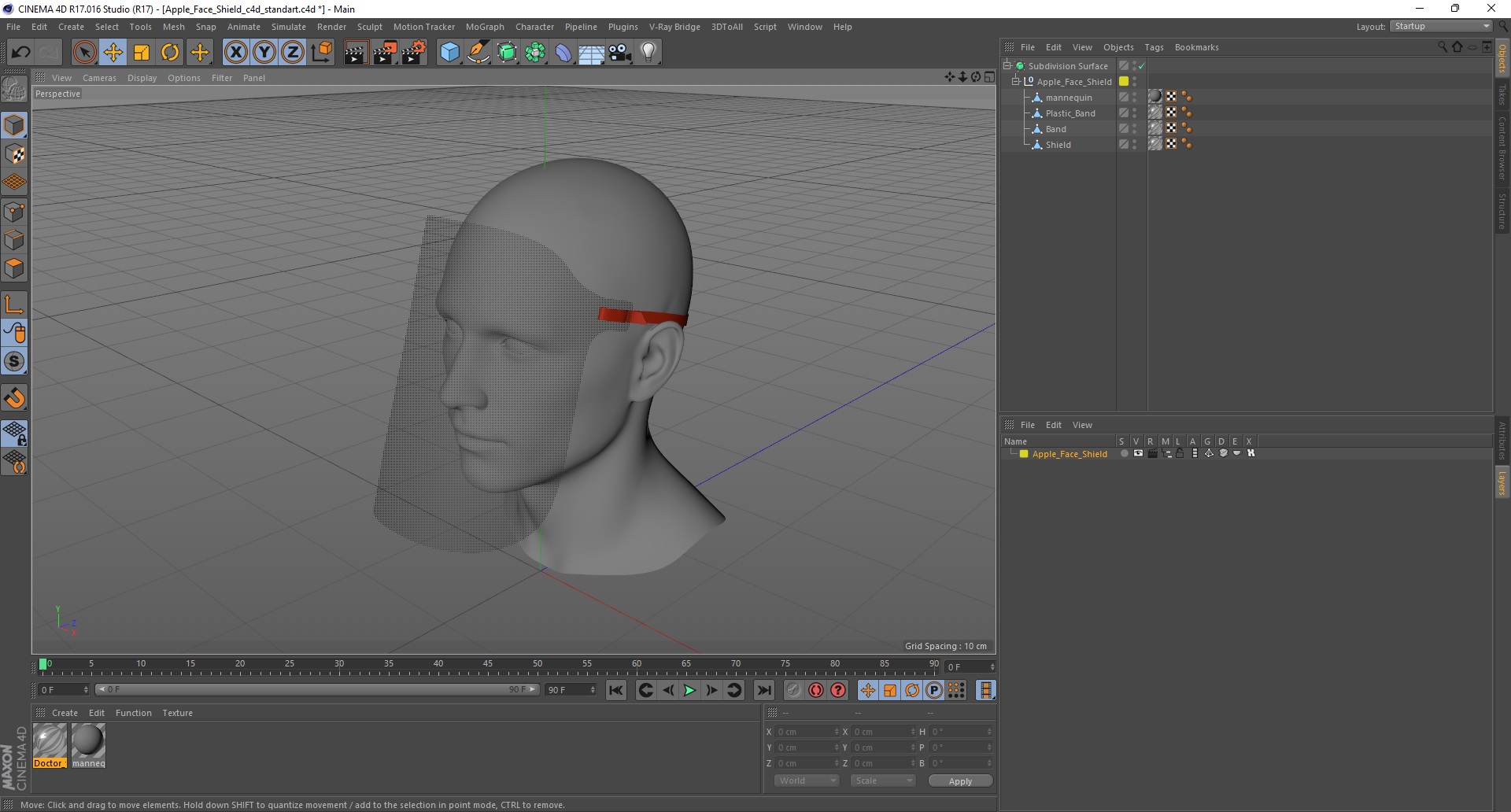
Task: Click the X position input field
Action: click(x=807, y=732)
